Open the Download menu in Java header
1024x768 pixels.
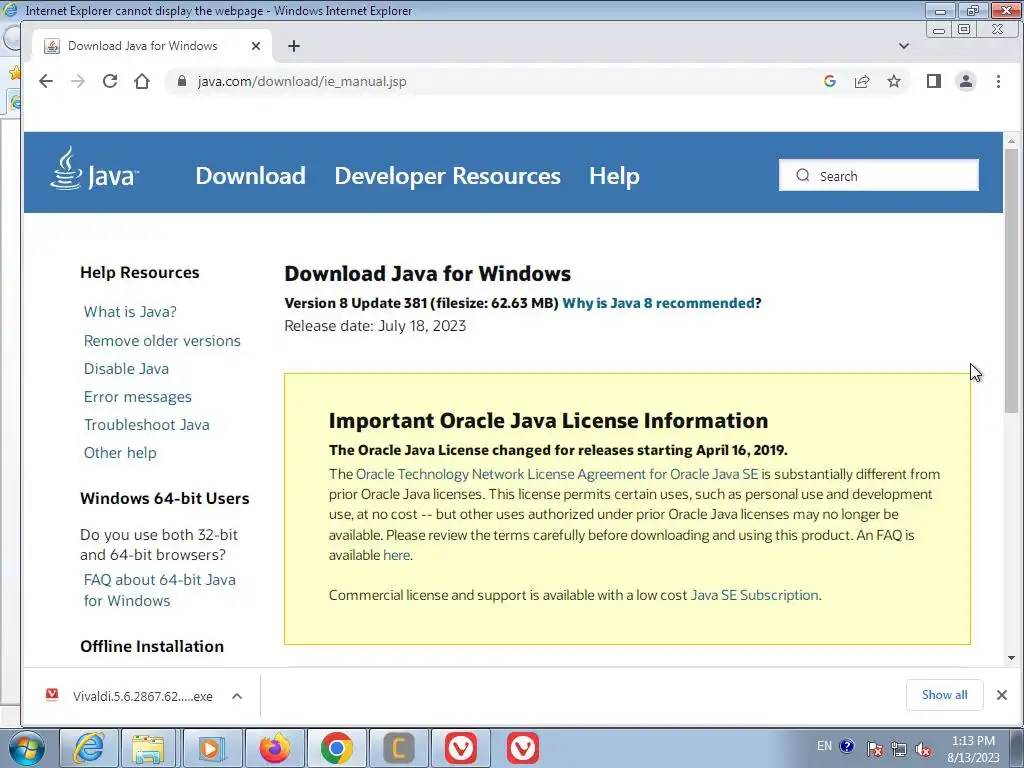(x=250, y=176)
